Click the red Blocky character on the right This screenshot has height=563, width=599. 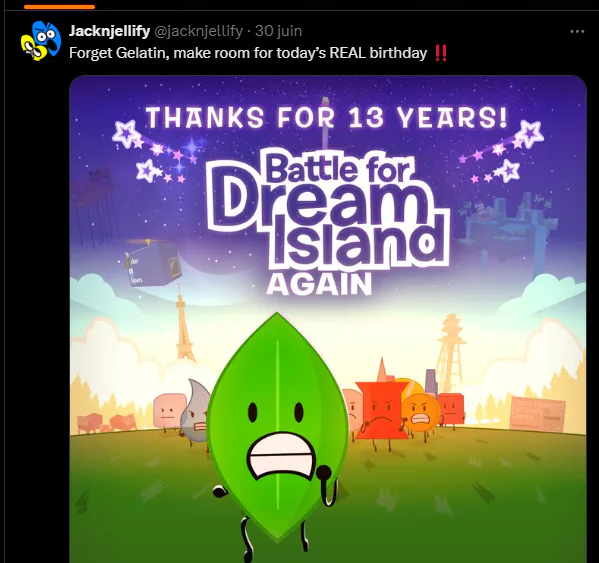coord(452,409)
